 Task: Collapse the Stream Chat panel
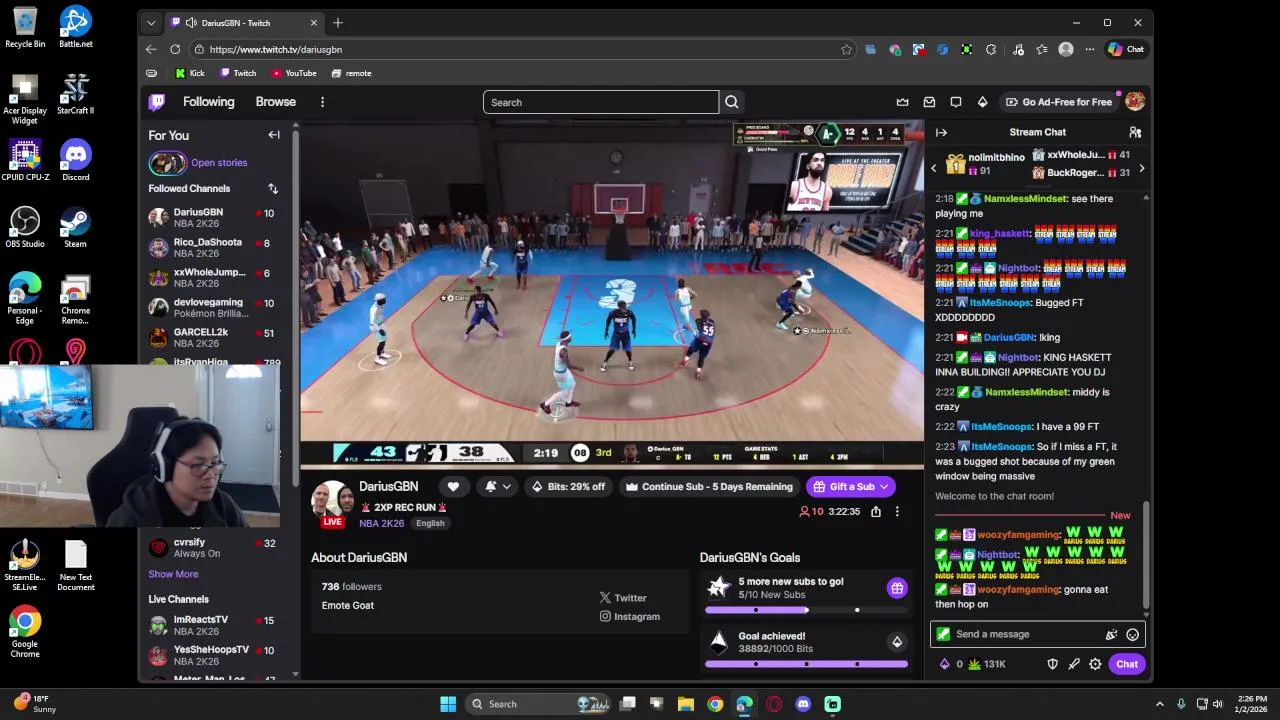point(941,132)
